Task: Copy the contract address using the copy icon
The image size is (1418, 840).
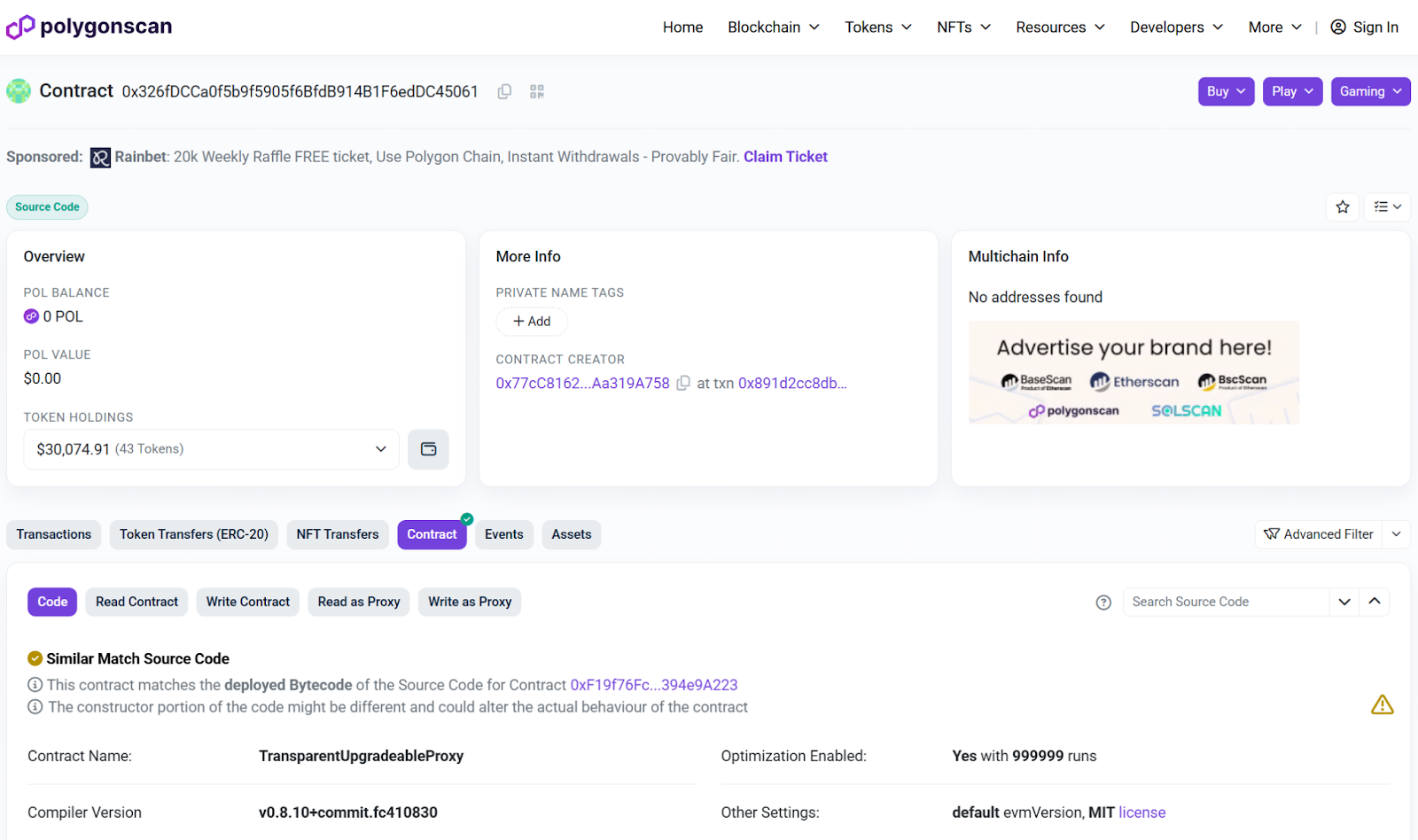Action: point(504,91)
